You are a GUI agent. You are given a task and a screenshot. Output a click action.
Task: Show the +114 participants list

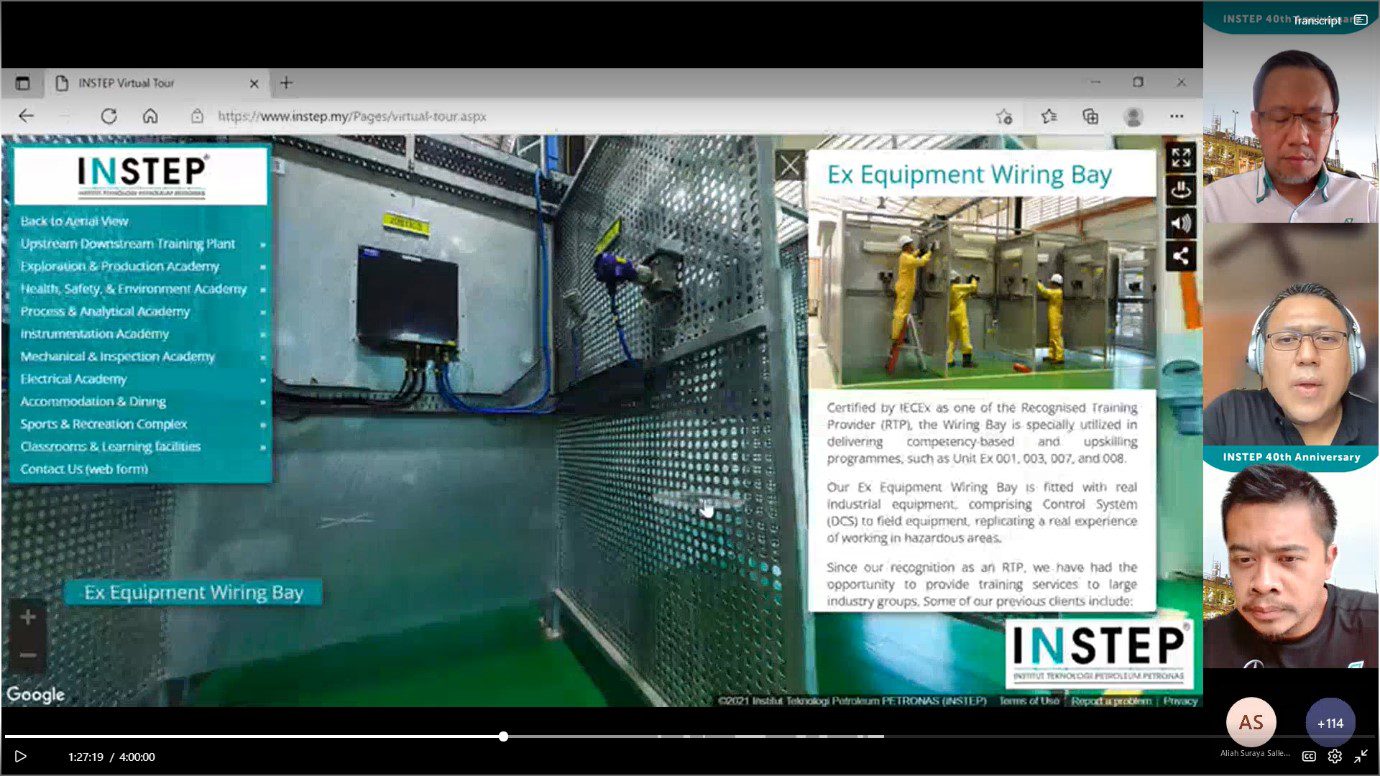pyautogui.click(x=1330, y=723)
